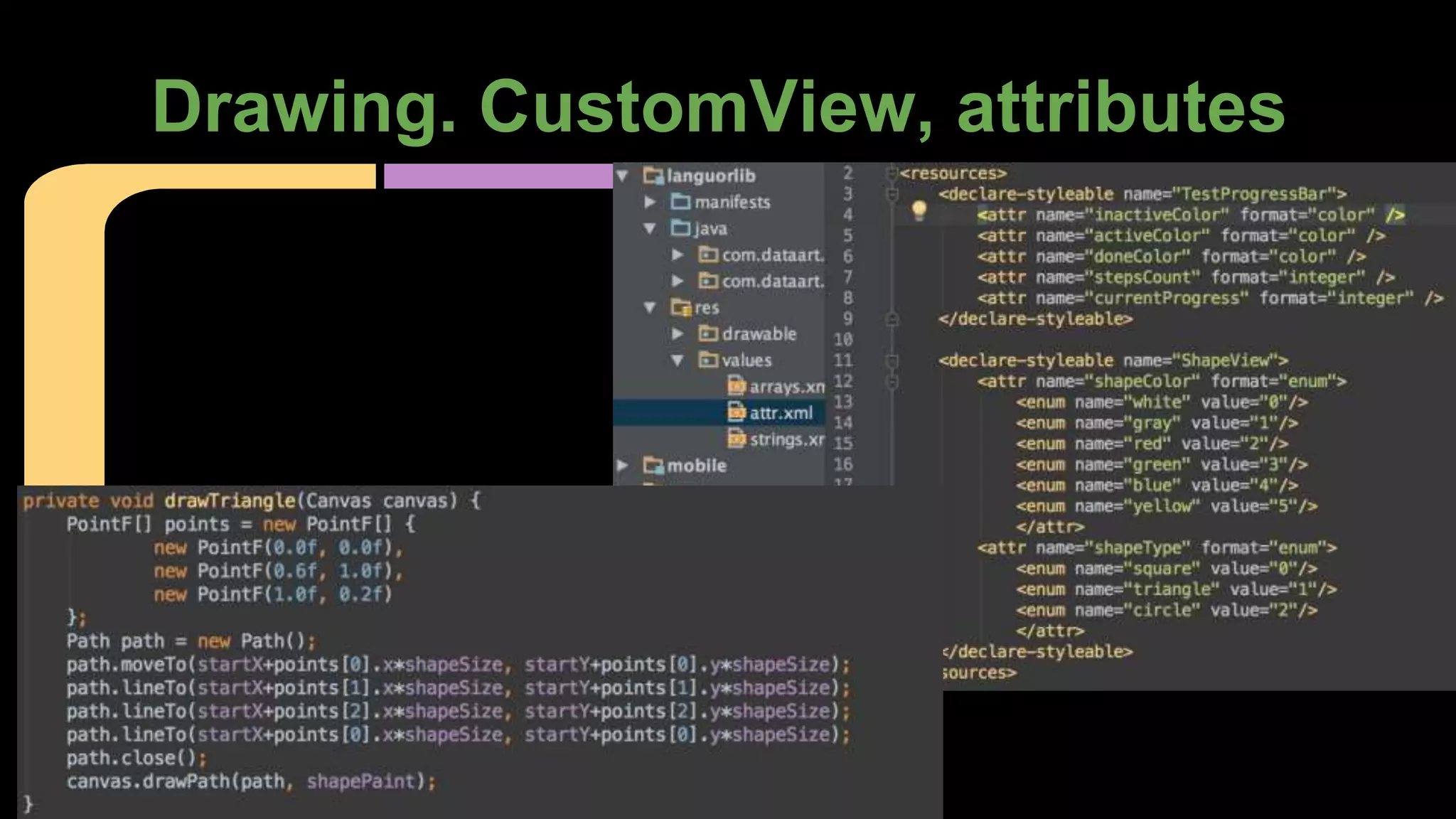The image size is (1456, 819).
Task: Collapse the res folder
Action: [x=650, y=307]
